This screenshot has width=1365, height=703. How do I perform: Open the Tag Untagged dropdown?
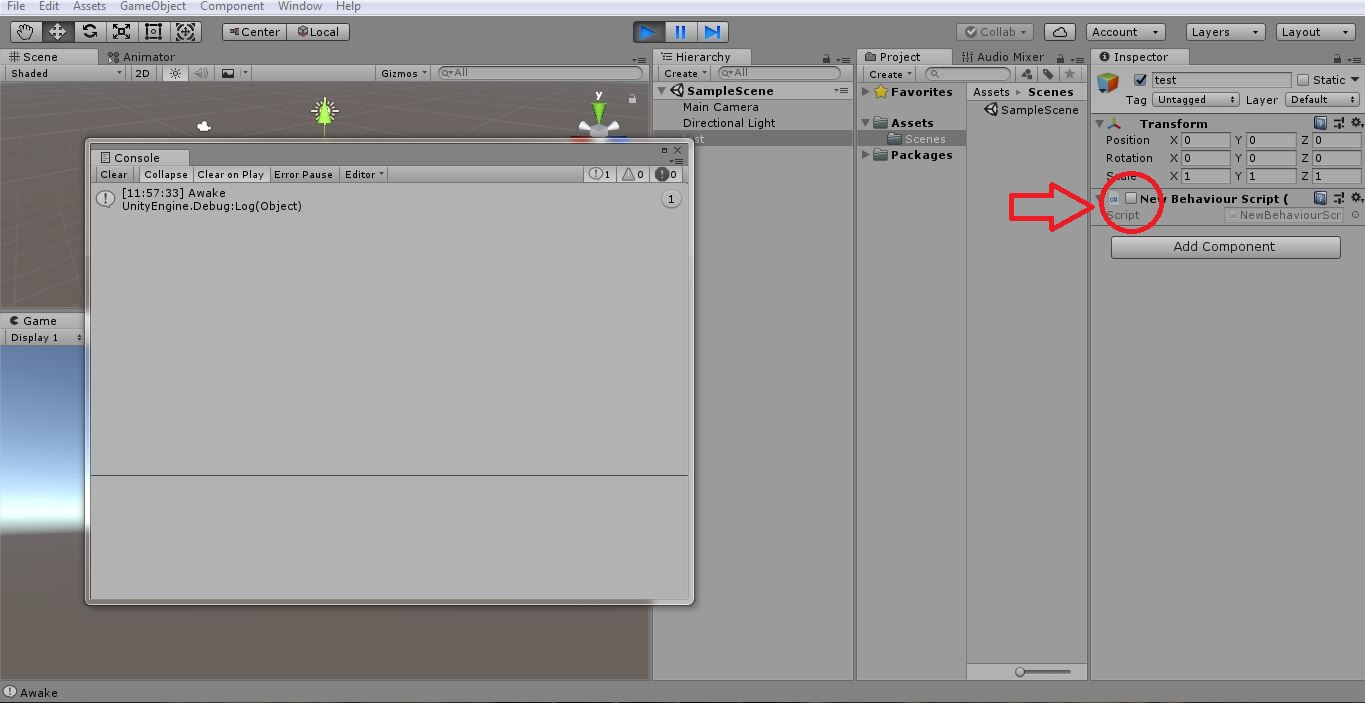click(1196, 100)
